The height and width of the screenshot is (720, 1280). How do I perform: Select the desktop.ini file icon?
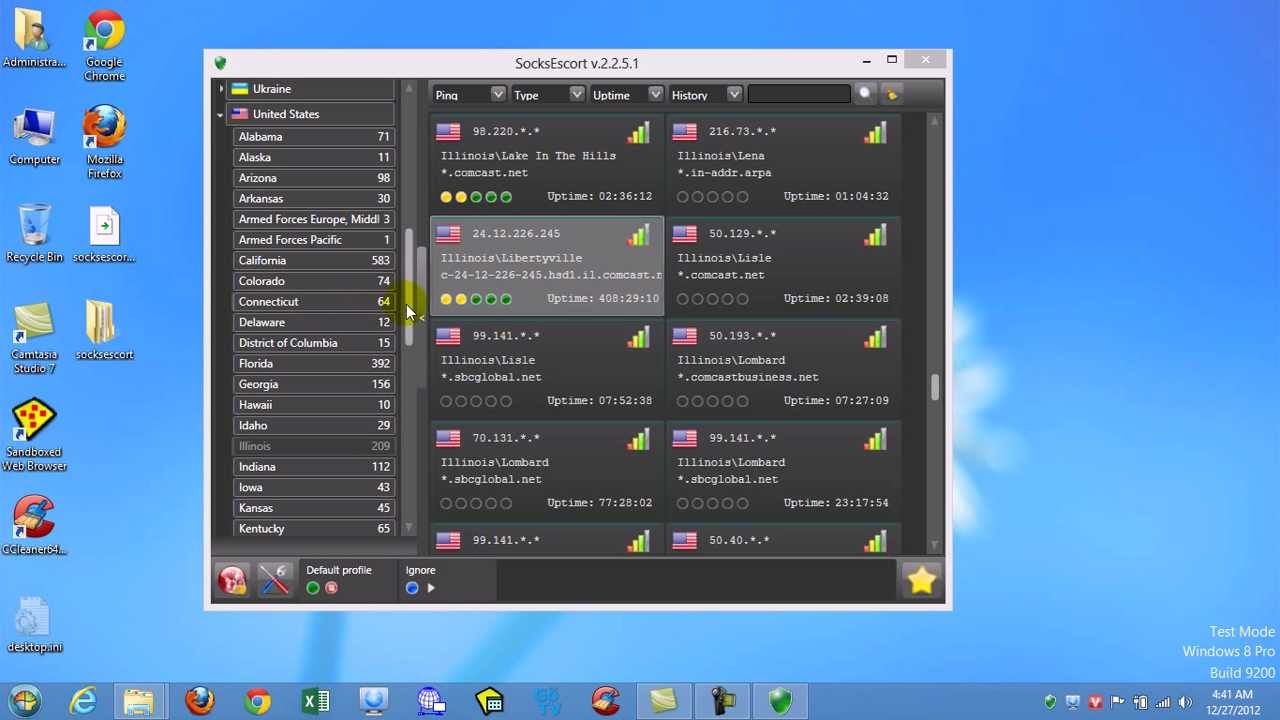coord(34,625)
